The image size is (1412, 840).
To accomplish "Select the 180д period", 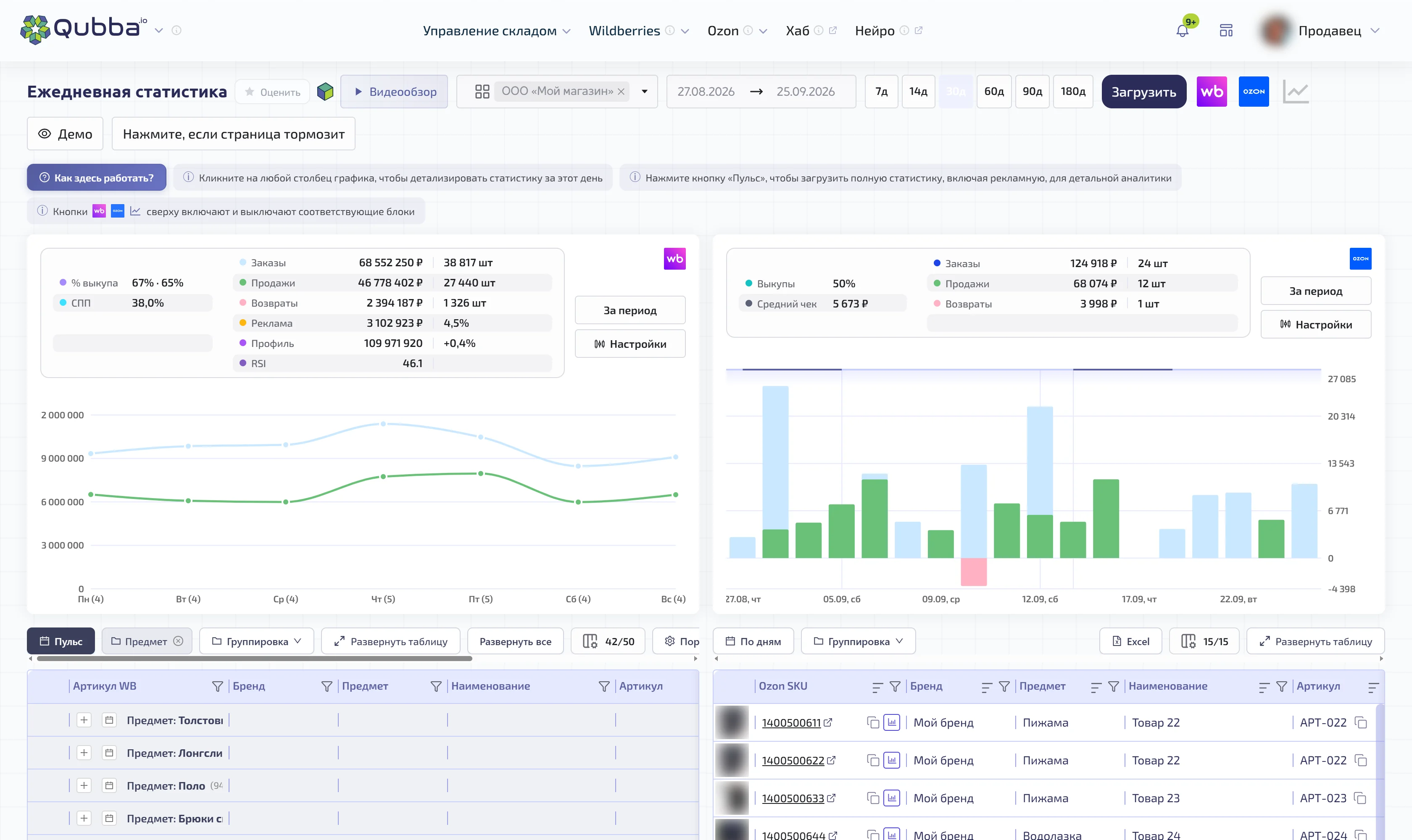I will pyautogui.click(x=1073, y=92).
